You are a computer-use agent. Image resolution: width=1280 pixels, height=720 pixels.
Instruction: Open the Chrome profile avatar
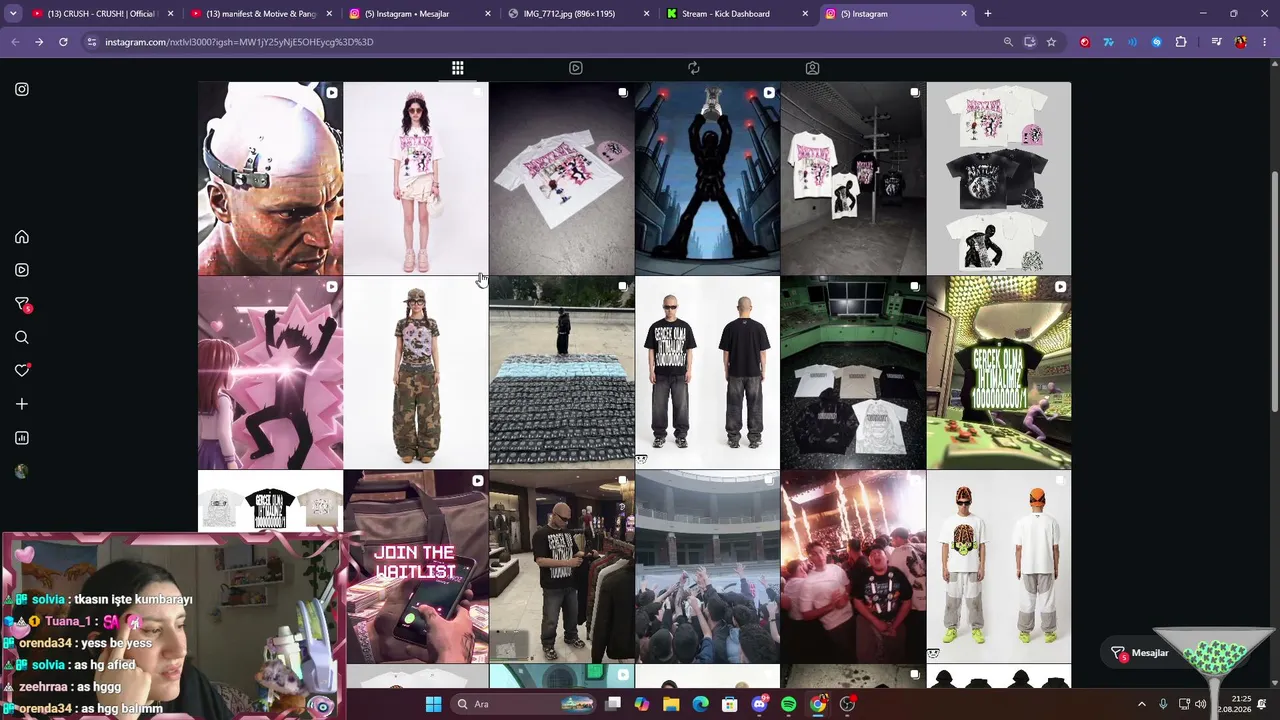1241,42
